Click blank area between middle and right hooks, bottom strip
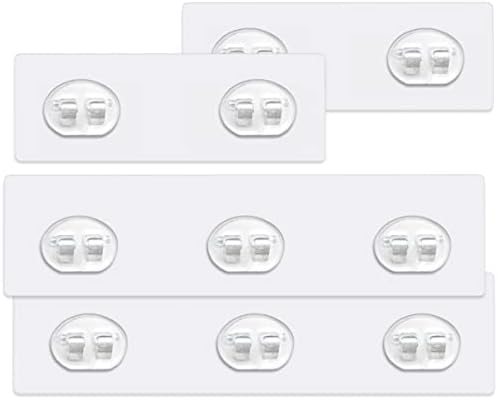Screen dimensions: 498x399 click(338, 342)
